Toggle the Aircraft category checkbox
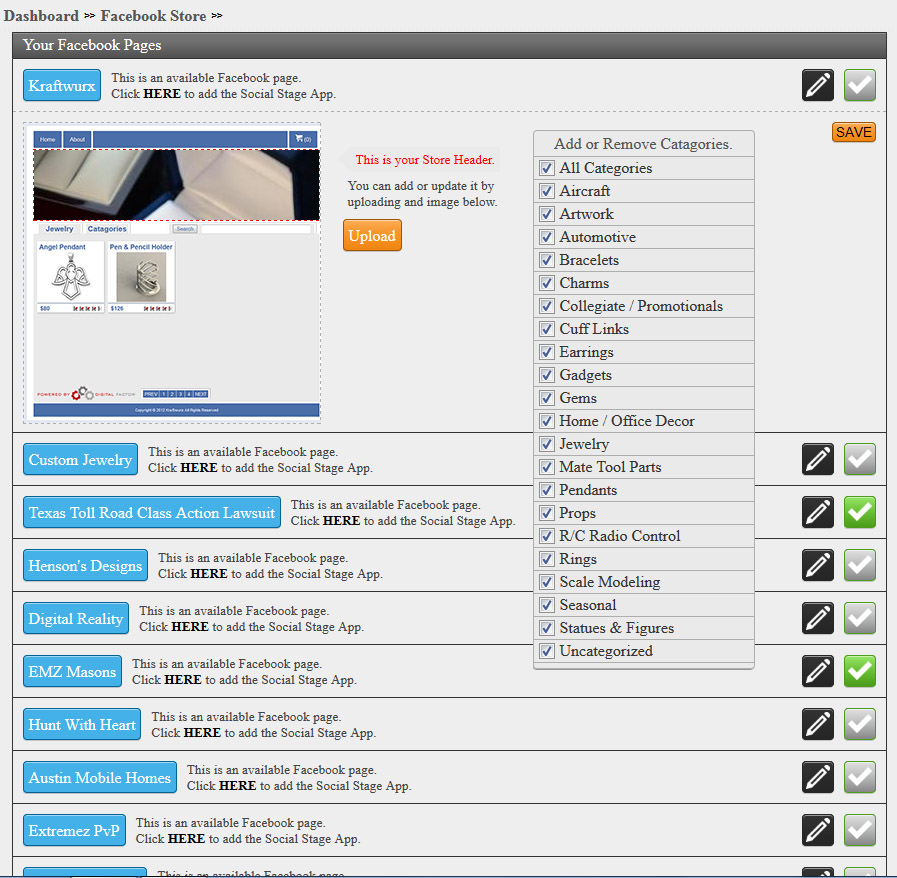This screenshot has height=878, width=897. (x=547, y=191)
